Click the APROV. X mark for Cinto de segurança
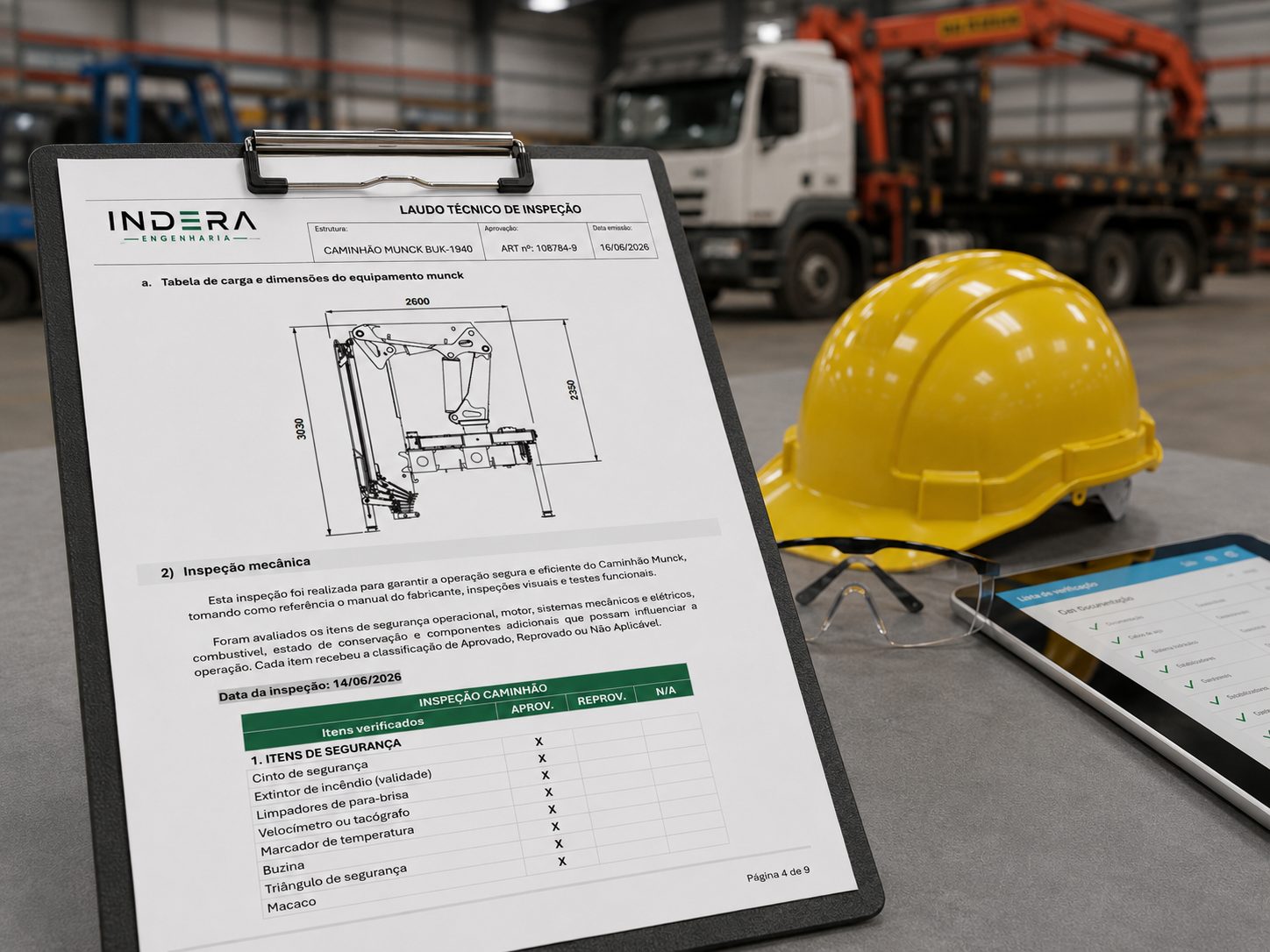This screenshot has height=952, width=1270. click(539, 742)
